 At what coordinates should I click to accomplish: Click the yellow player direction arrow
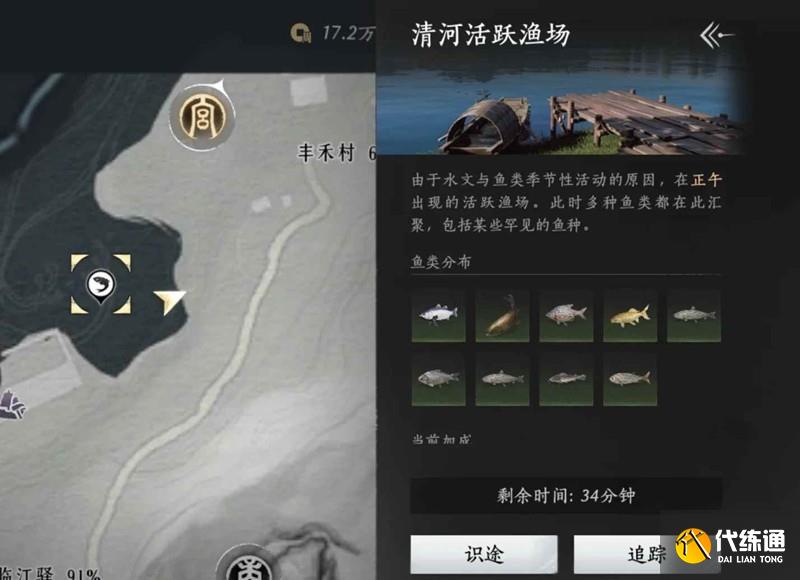coord(170,302)
